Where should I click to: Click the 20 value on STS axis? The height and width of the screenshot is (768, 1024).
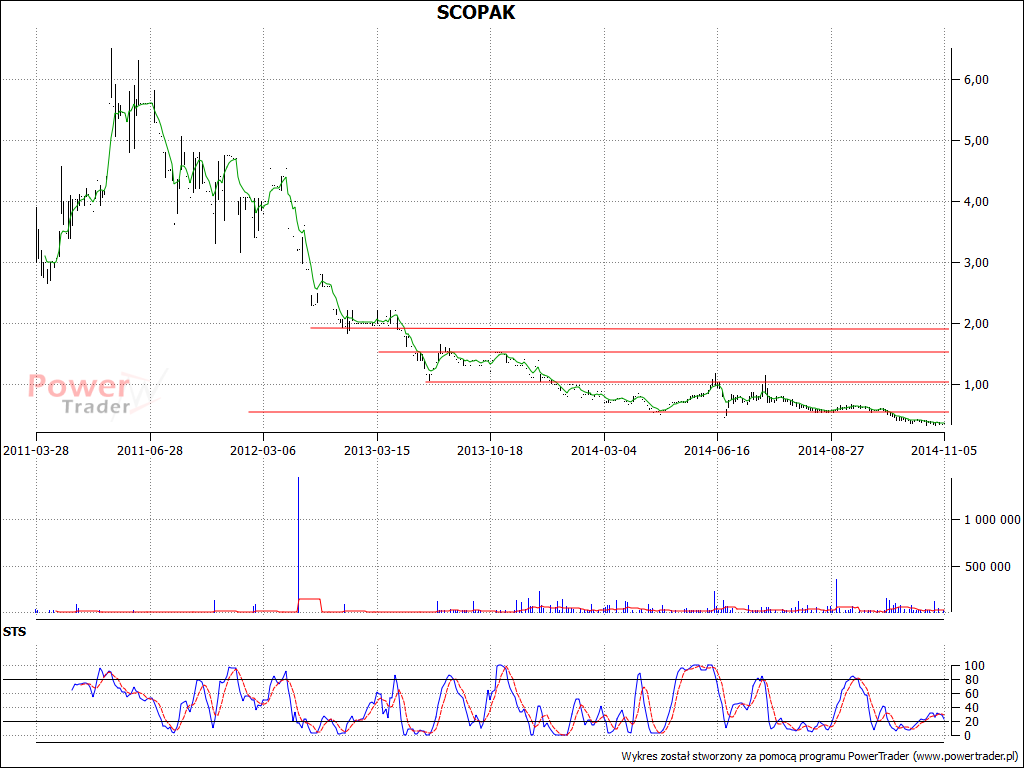tap(970, 722)
